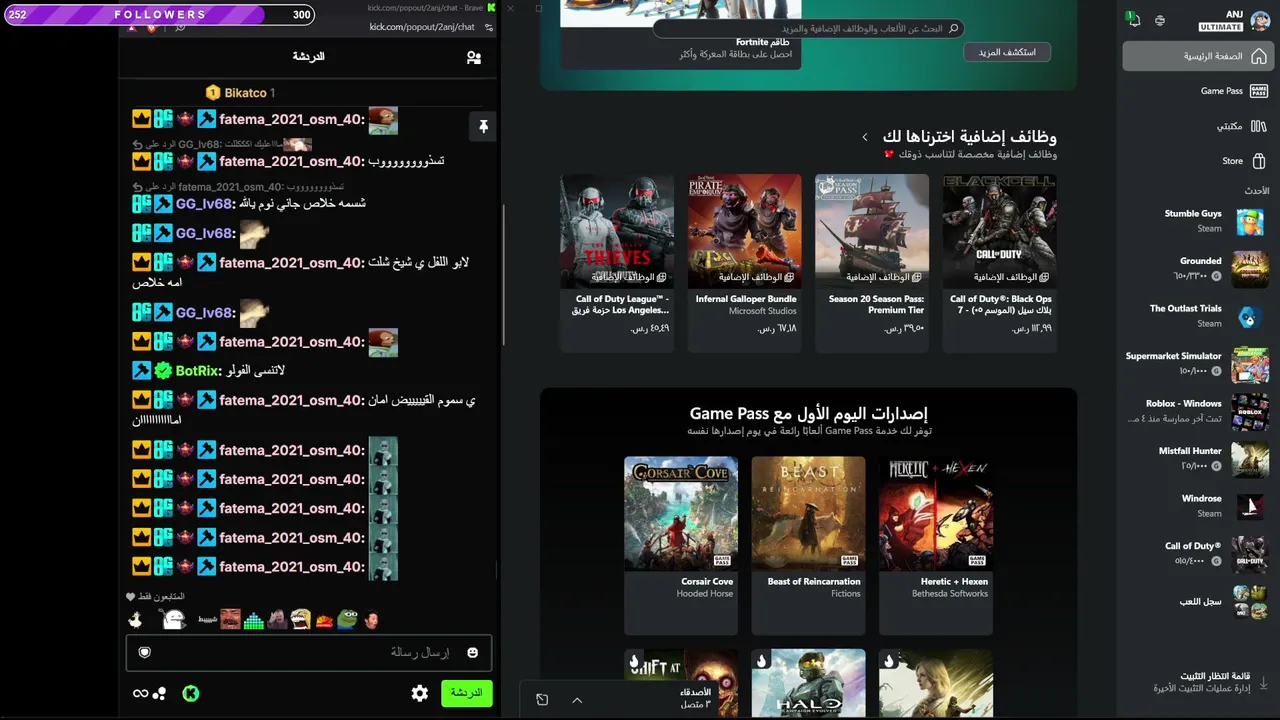This screenshot has width=1280, height=720.
Task: Open Call of Duty Black Ops 7 add-on
Action: (x=999, y=263)
